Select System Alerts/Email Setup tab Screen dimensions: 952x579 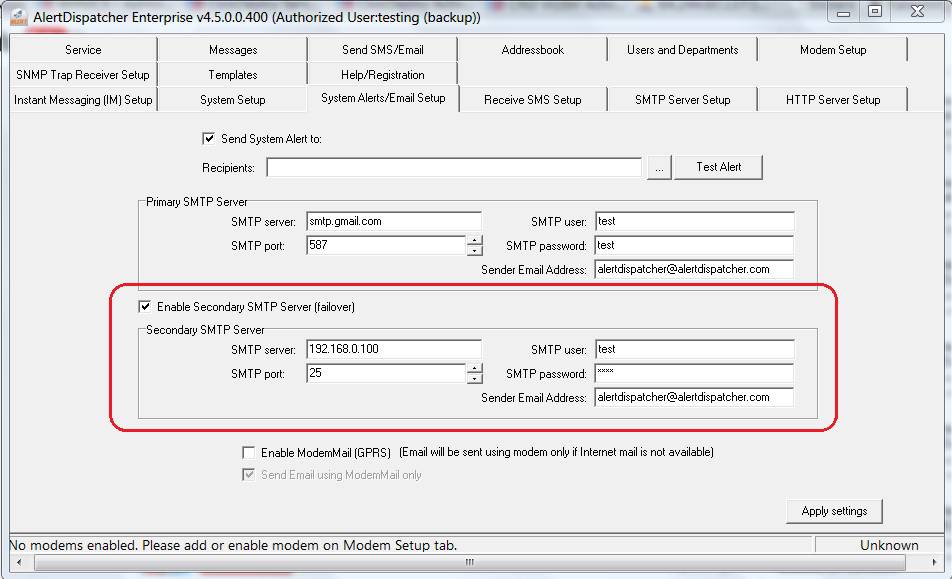[x=383, y=98]
